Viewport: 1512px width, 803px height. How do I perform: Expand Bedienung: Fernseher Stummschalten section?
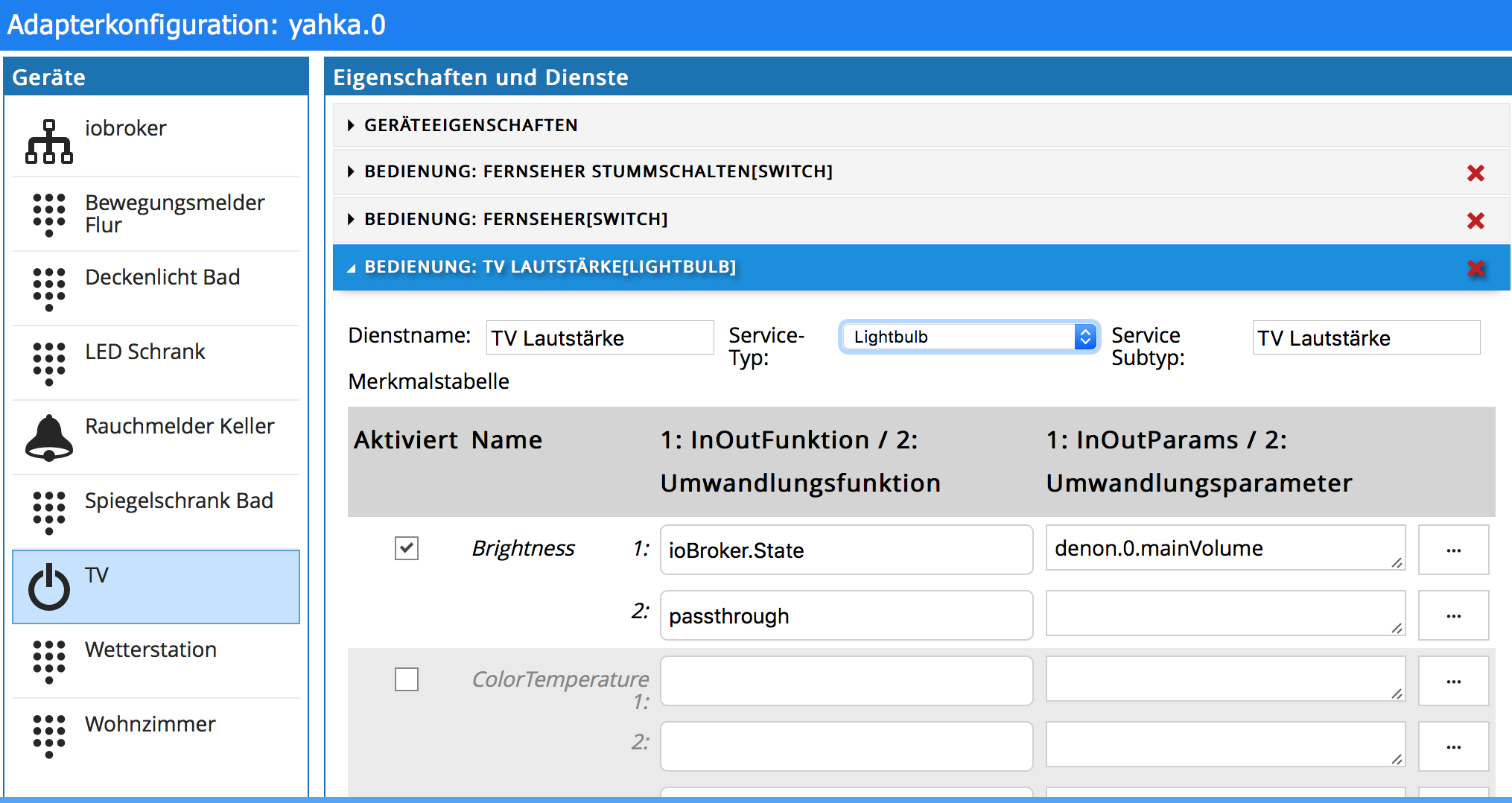(x=598, y=172)
